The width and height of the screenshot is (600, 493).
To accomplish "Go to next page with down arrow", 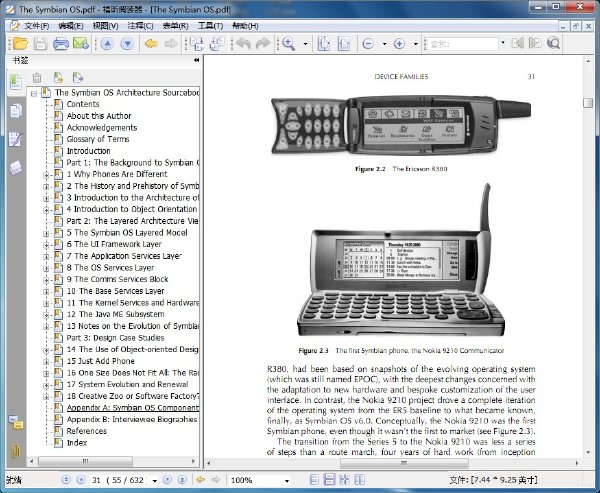I will (x=127, y=44).
